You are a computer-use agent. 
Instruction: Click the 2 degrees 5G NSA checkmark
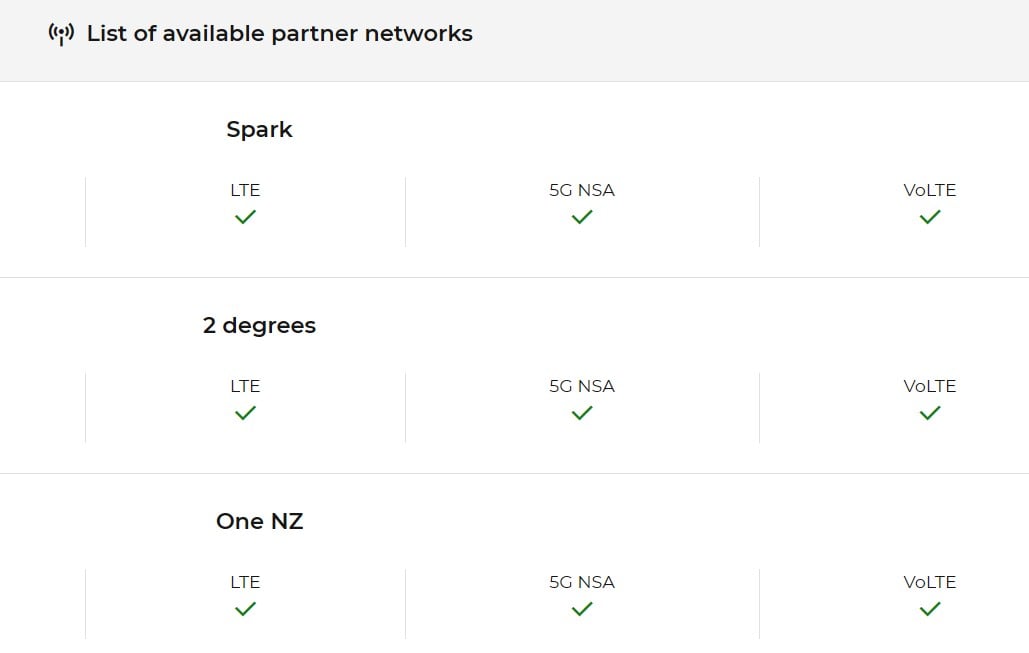[582, 412]
